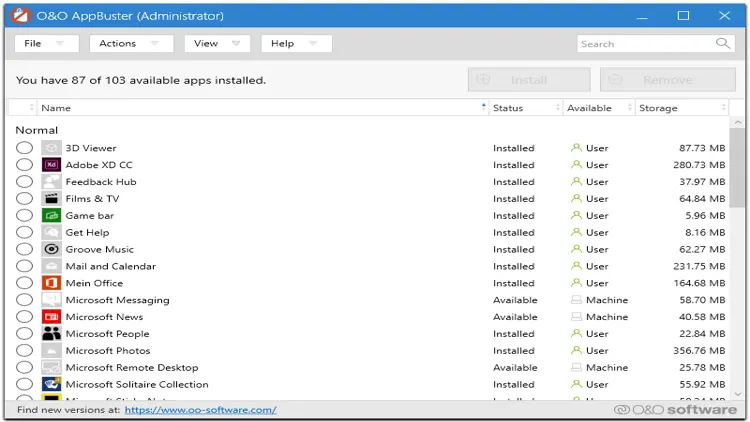This screenshot has width=750, height=422.
Task: Open the oo-software.com link
Action: 200,410
